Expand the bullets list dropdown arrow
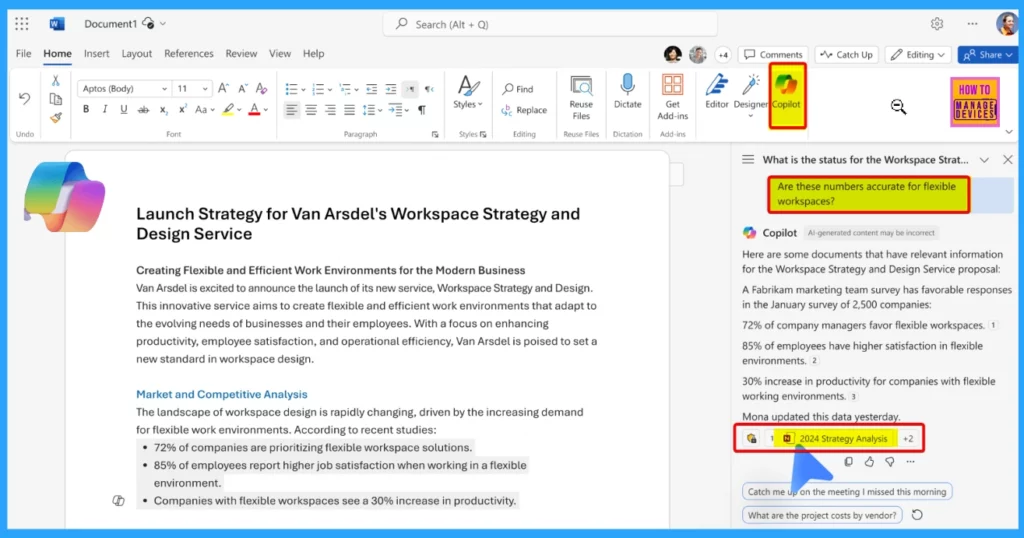Viewport: 1024px width, 538px height. (x=303, y=89)
